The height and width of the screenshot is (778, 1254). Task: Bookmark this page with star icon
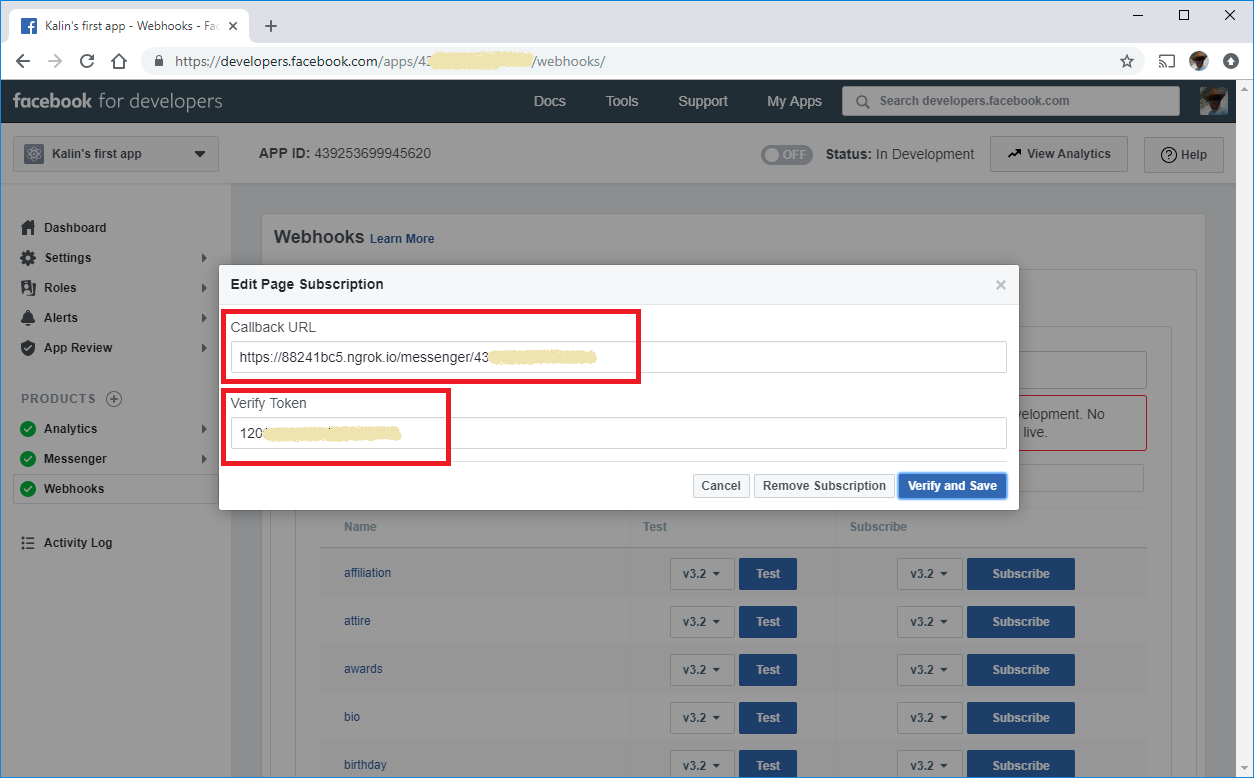click(1127, 61)
